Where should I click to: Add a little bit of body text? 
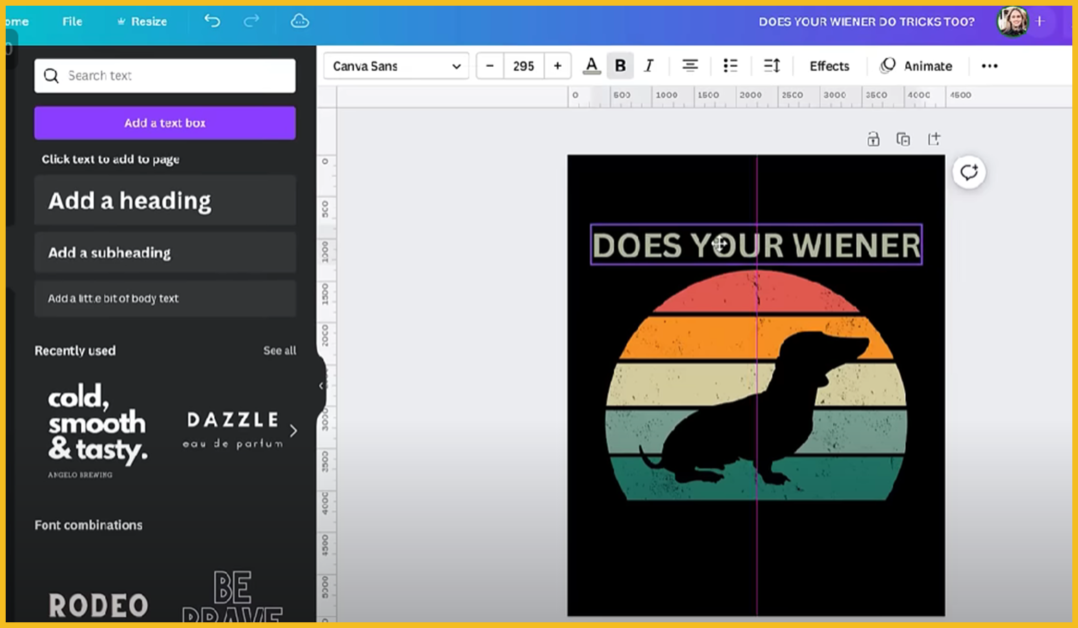(165, 299)
